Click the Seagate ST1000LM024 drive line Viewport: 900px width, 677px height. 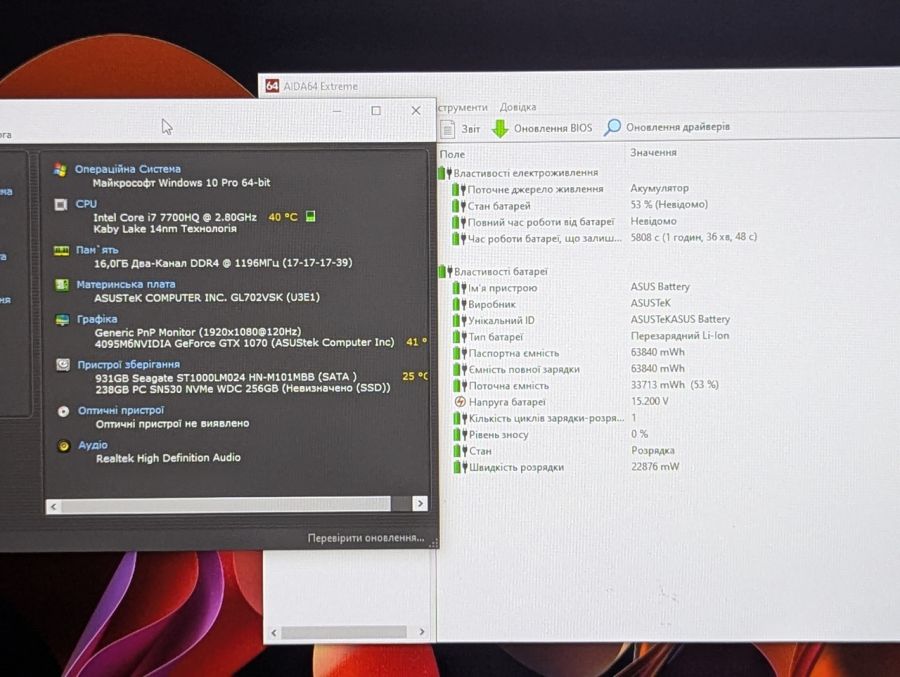(x=226, y=377)
